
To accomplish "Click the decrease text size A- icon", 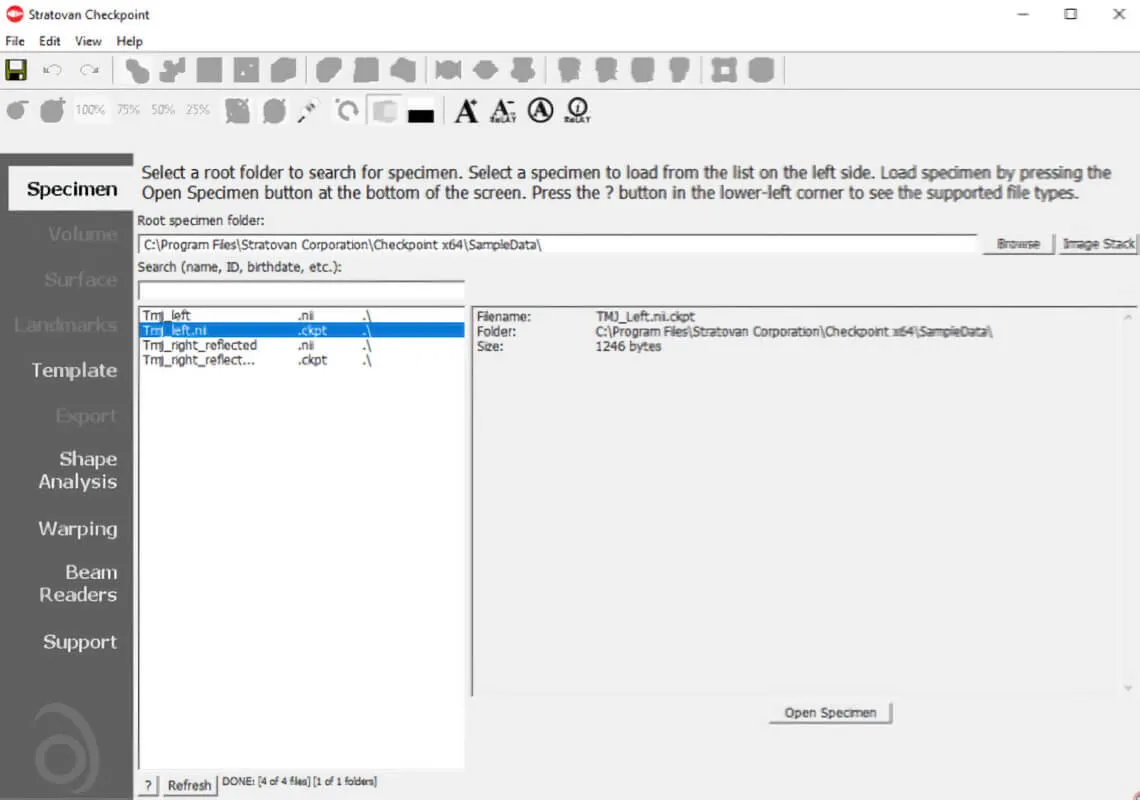I will click(x=503, y=110).
